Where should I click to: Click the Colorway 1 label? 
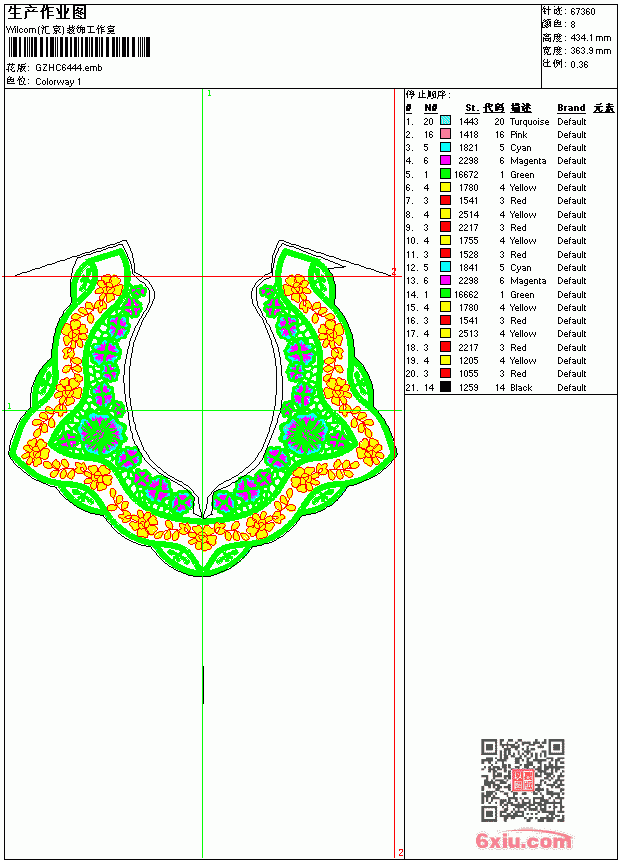(x=58, y=82)
